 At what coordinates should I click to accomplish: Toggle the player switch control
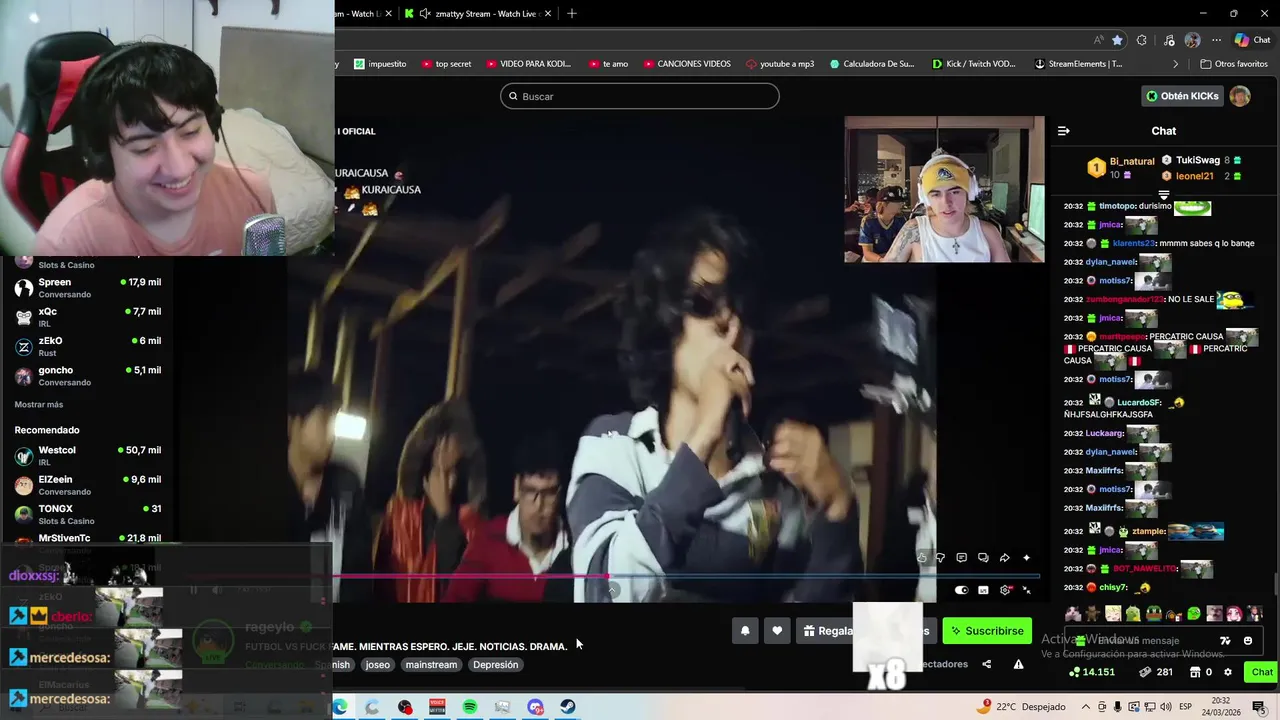click(962, 590)
